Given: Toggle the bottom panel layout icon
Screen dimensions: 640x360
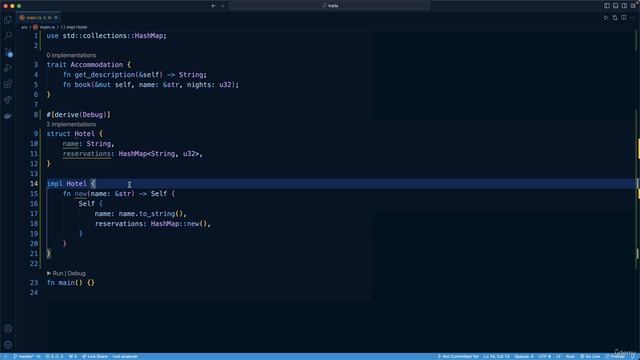Looking at the screenshot, I should [616, 6].
